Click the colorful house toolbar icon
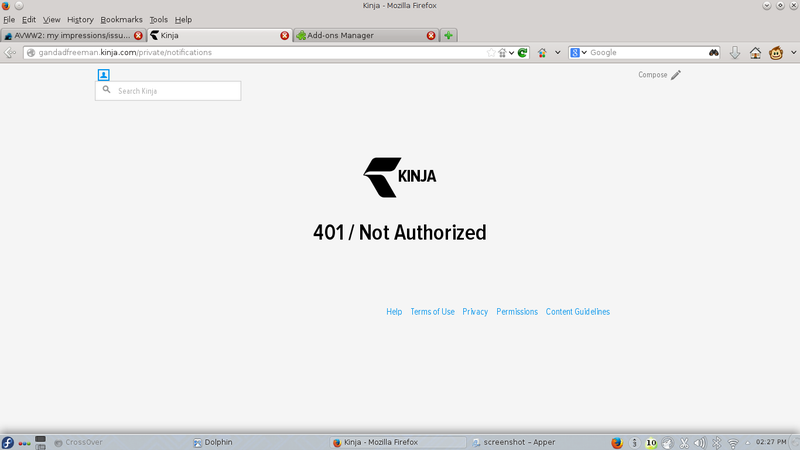The image size is (800, 450). click(x=542, y=53)
